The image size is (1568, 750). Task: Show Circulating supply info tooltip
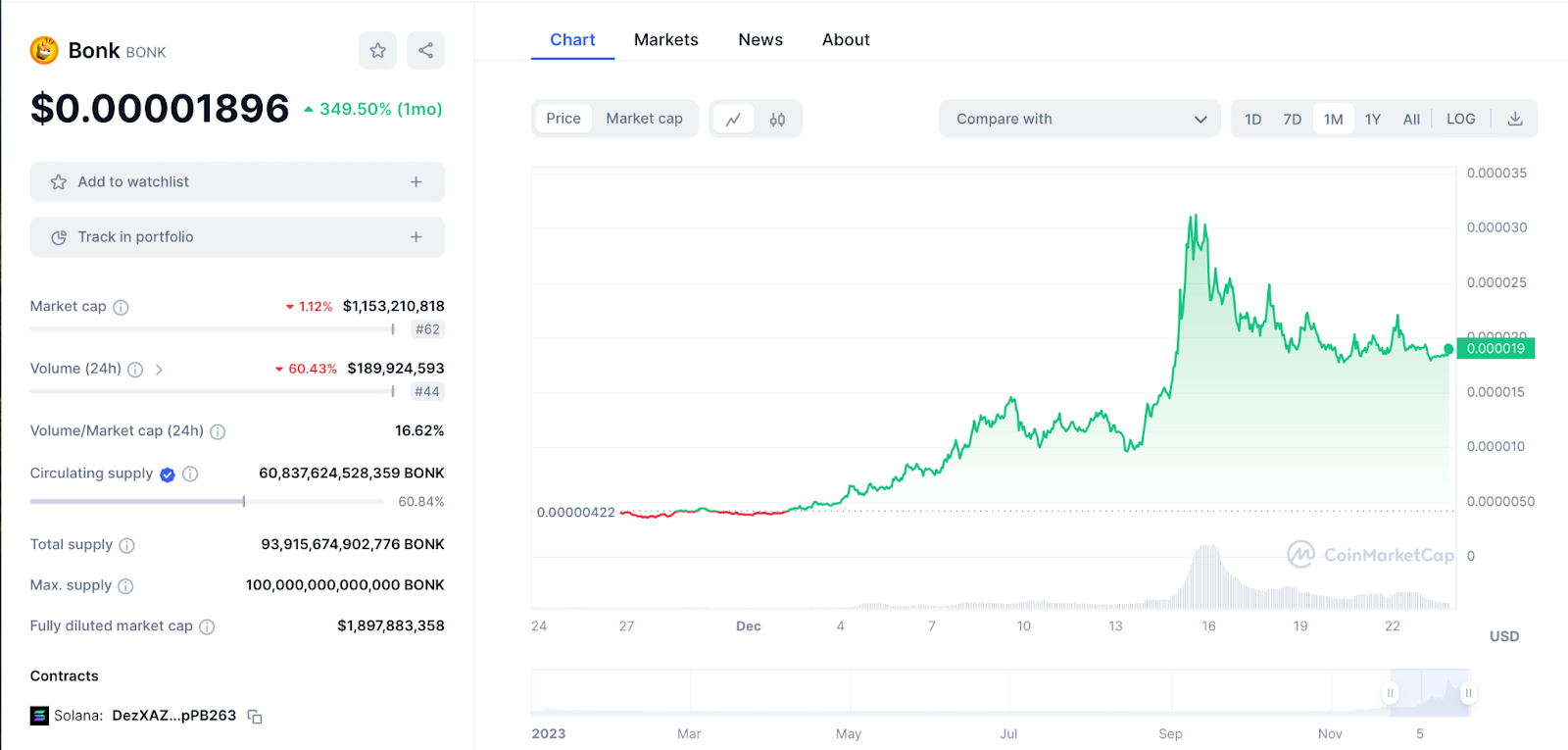pyautogui.click(x=190, y=475)
